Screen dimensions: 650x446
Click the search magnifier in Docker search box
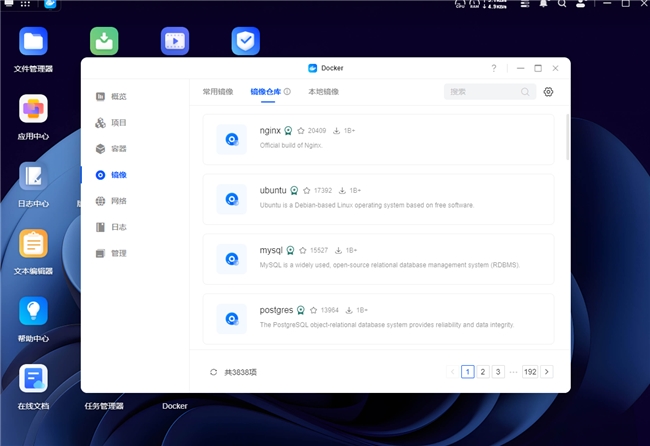click(x=525, y=92)
